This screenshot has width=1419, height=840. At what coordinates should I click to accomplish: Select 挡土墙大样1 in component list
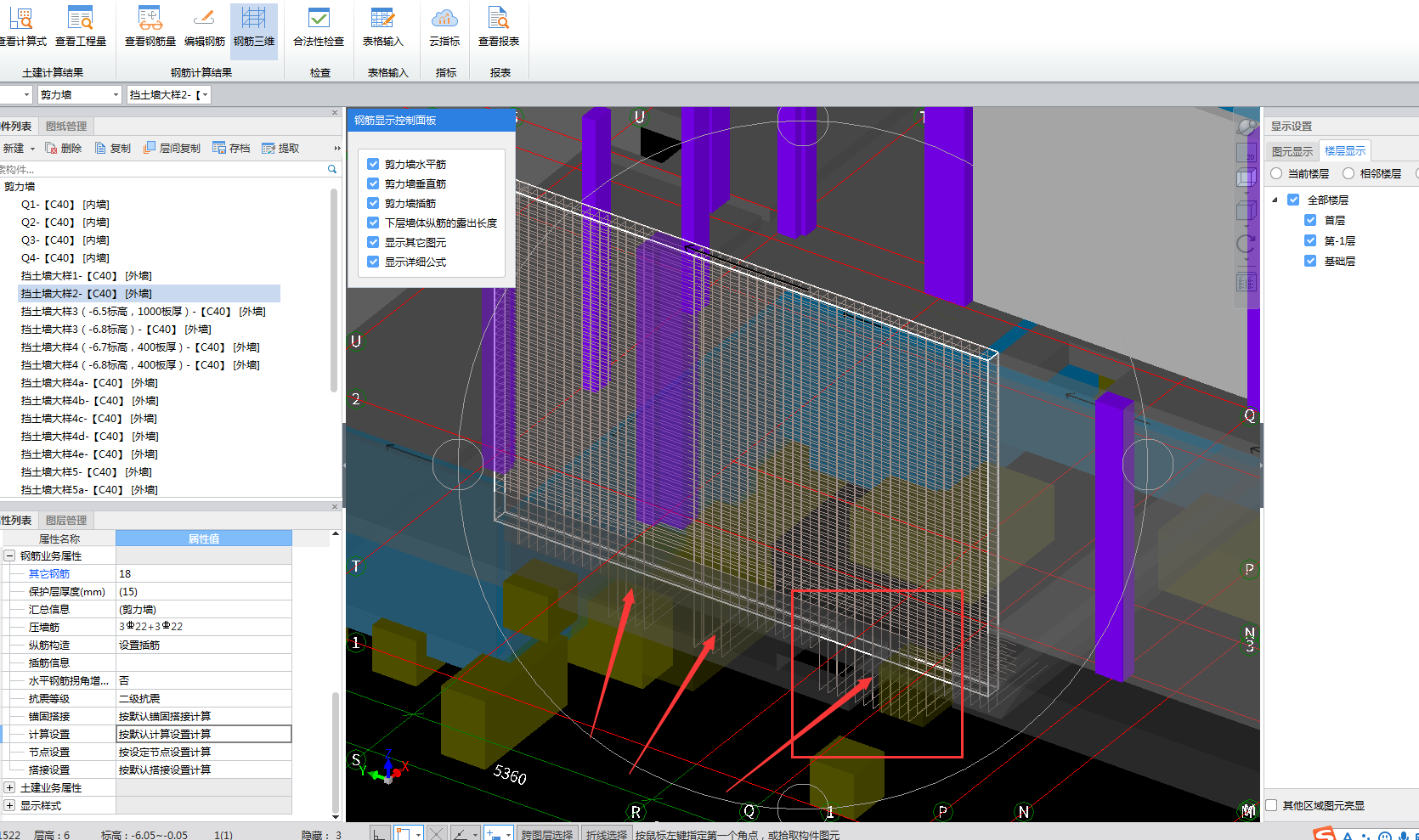86,275
